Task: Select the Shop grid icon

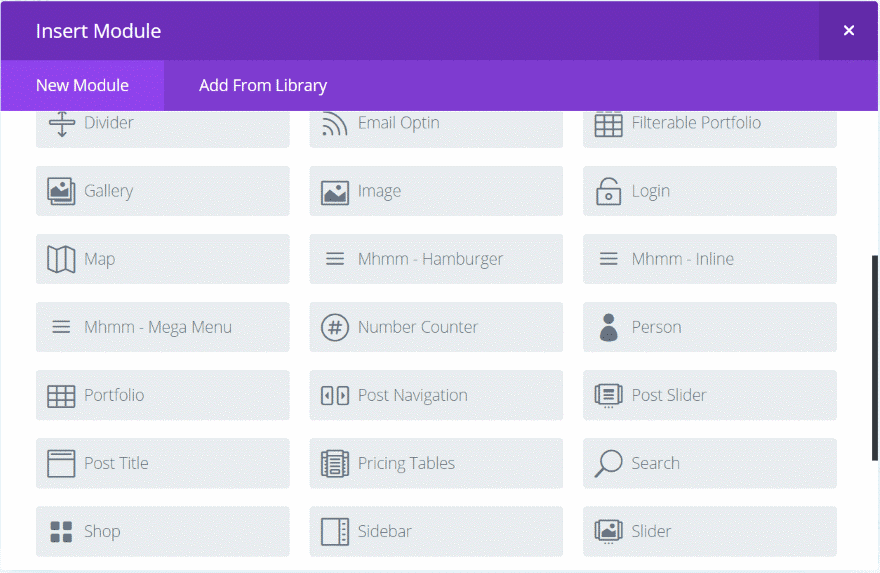Action: (61, 531)
